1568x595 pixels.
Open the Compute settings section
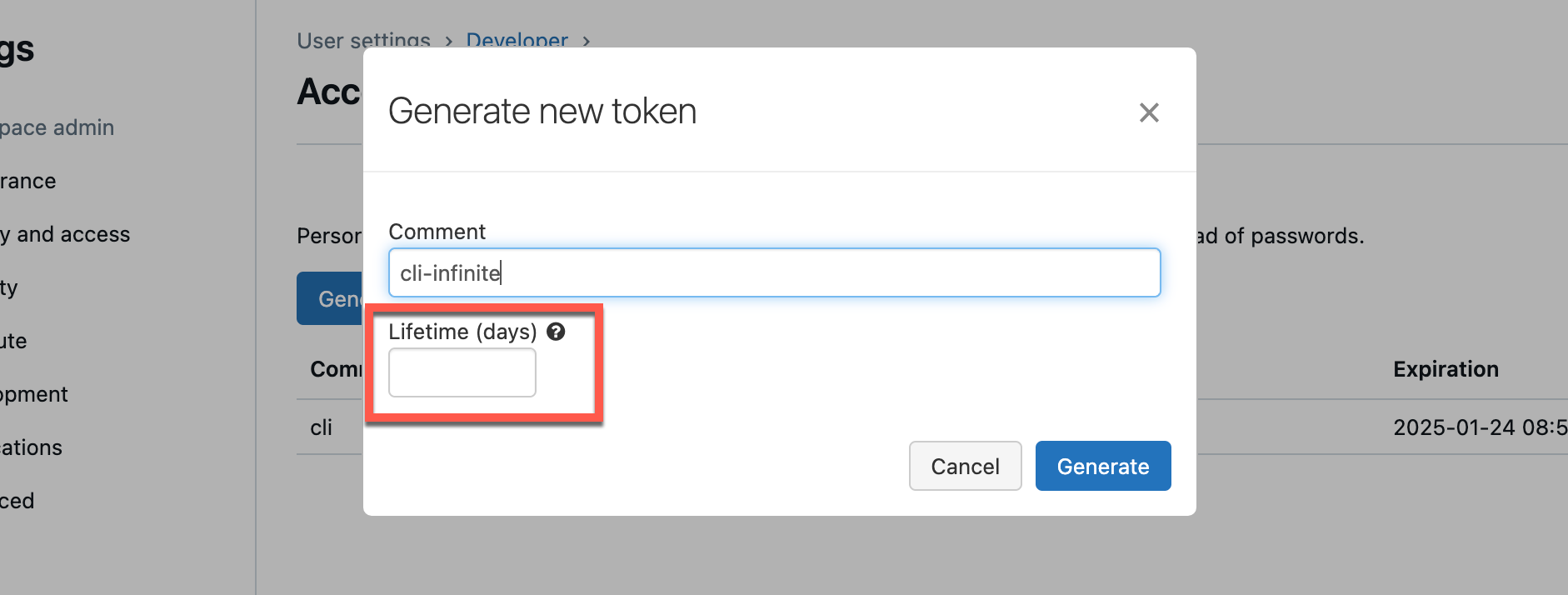(13, 341)
